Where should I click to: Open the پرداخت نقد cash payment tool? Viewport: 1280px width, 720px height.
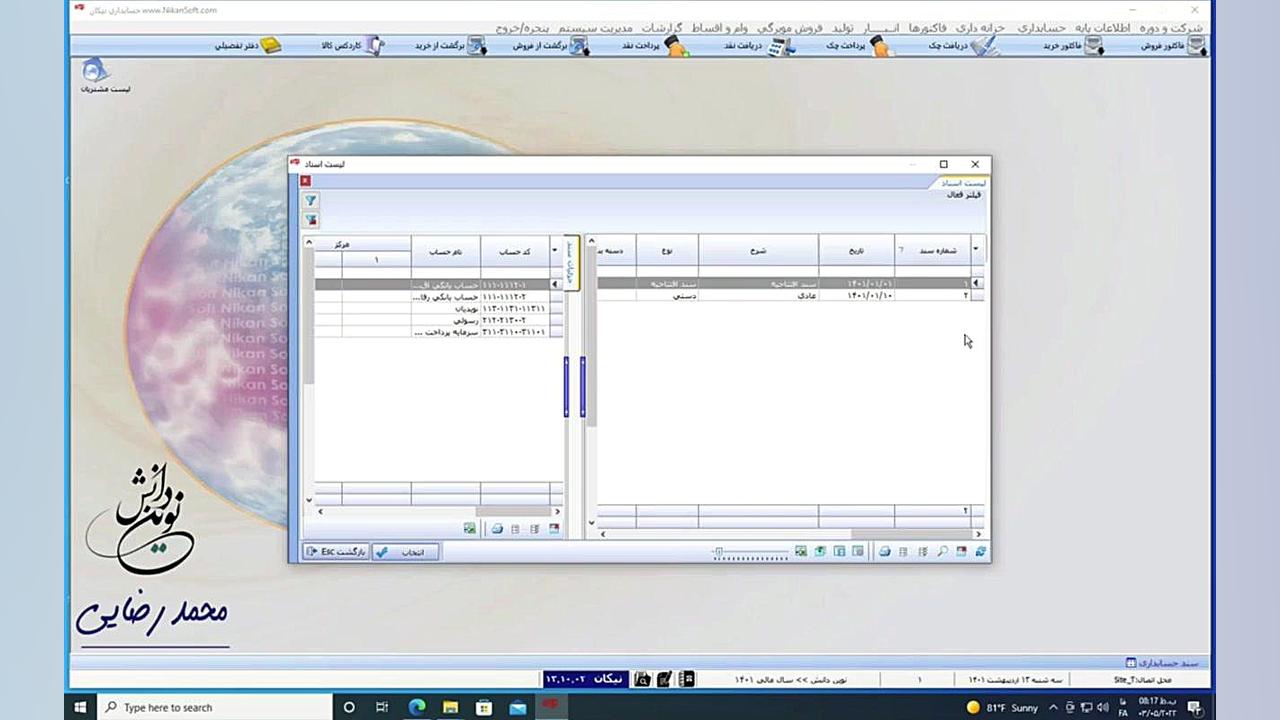coord(658,46)
